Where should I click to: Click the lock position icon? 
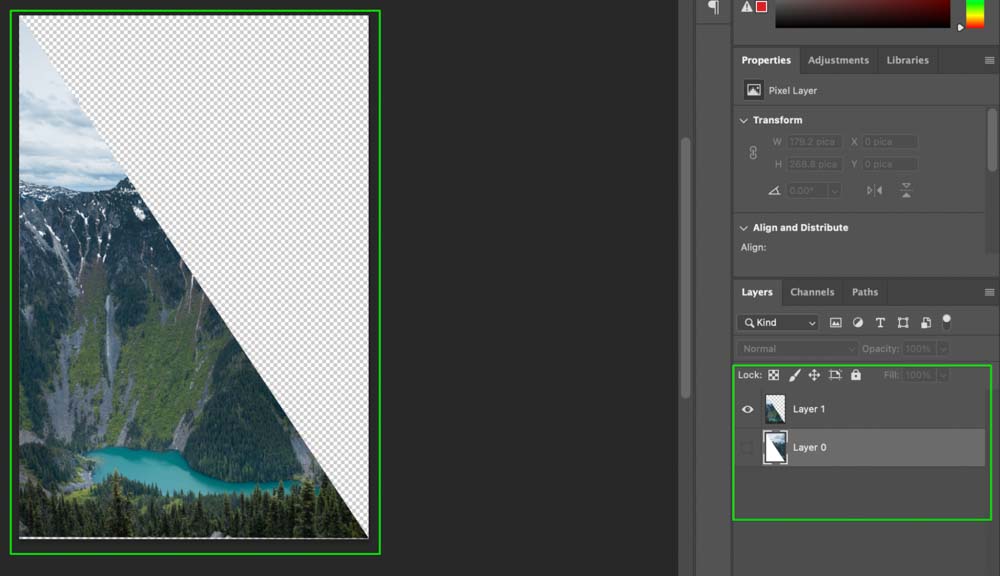815,375
